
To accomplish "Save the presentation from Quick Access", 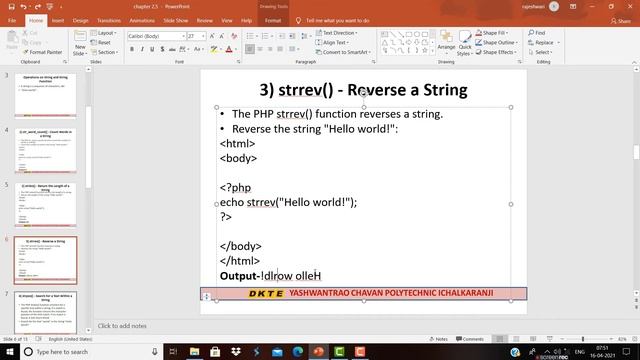I will 11,7.
